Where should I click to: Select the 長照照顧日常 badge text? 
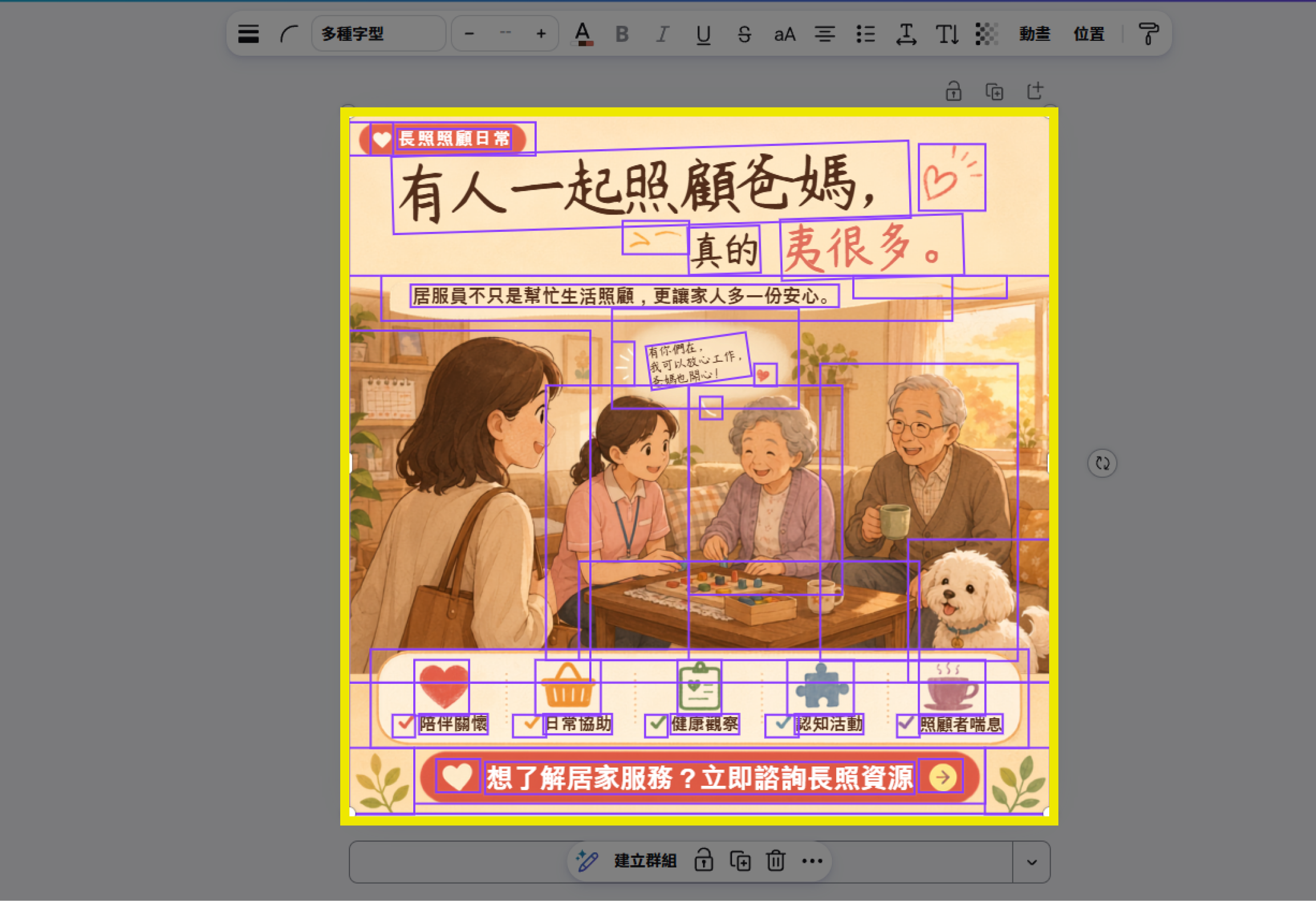tap(454, 139)
